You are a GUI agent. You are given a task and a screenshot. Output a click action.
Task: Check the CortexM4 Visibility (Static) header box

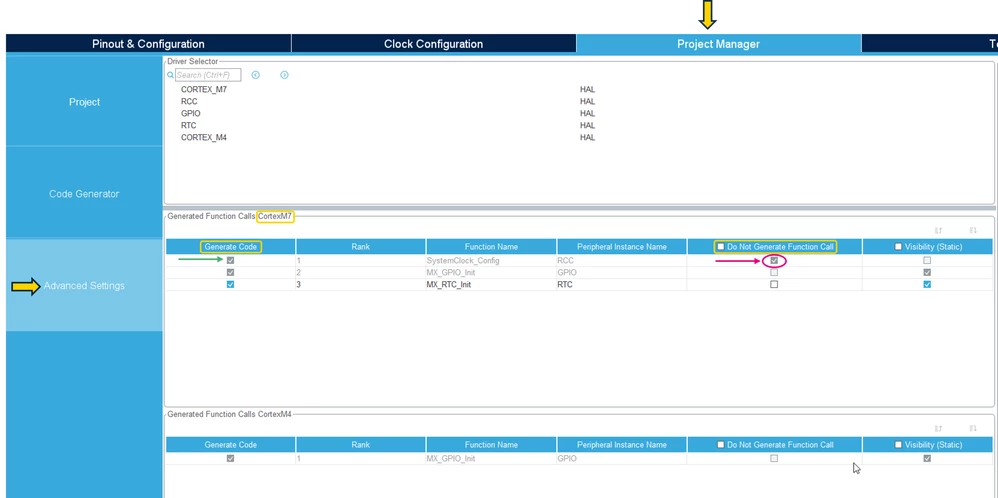pyautogui.click(x=898, y=445)
